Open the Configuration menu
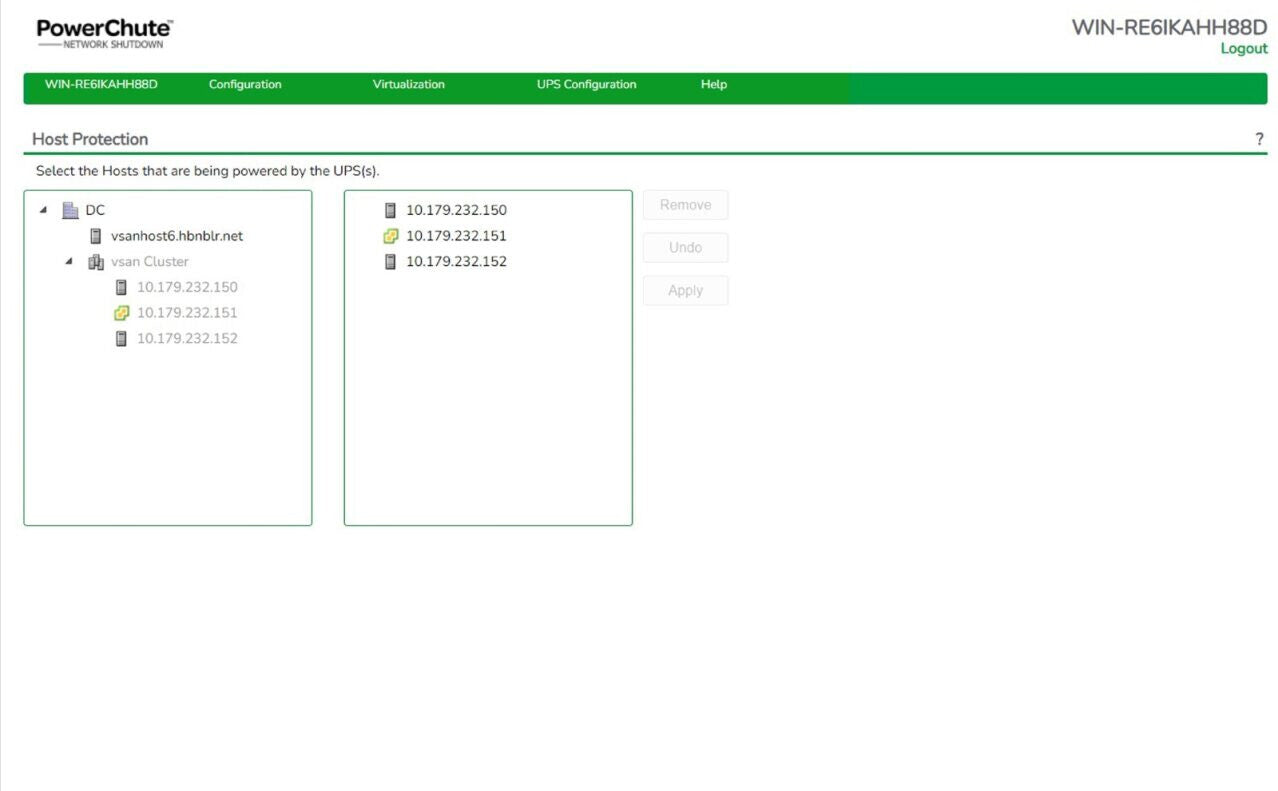The image size is (1278, 791). pyautogui.click(x=245, y=85)
